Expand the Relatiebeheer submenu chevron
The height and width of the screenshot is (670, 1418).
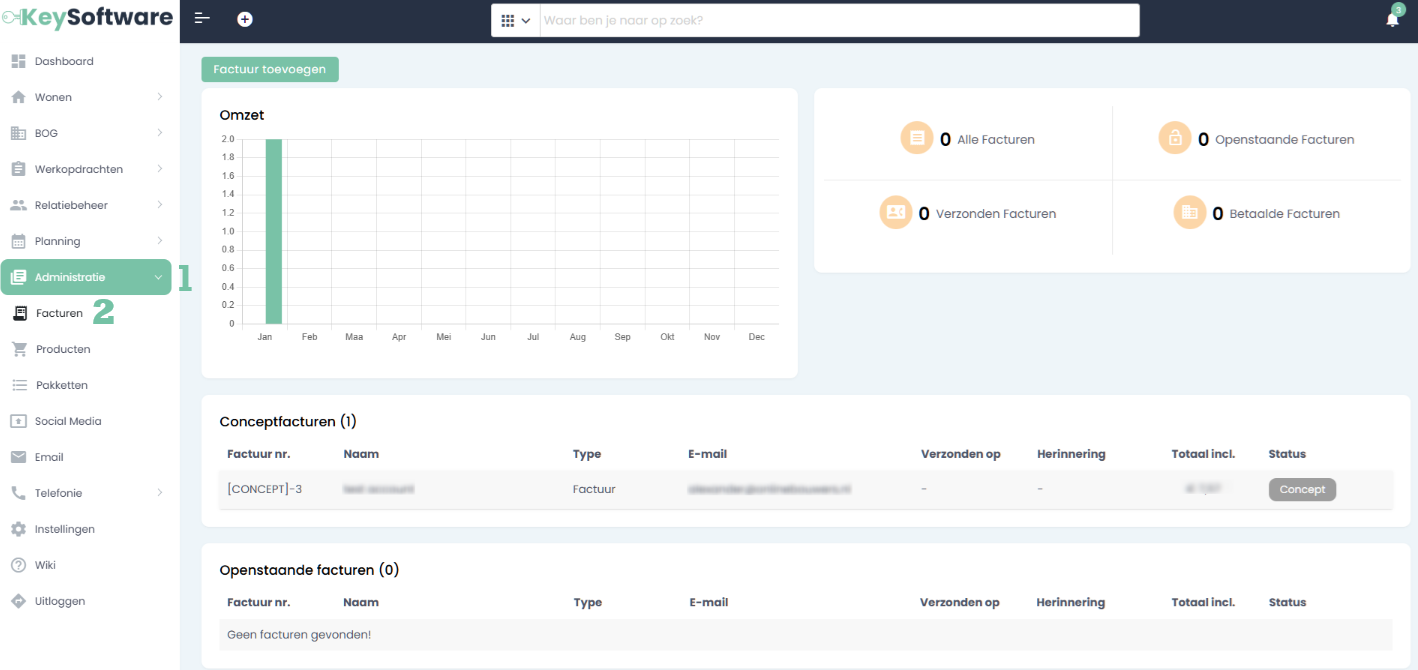[x=160, y=205]
